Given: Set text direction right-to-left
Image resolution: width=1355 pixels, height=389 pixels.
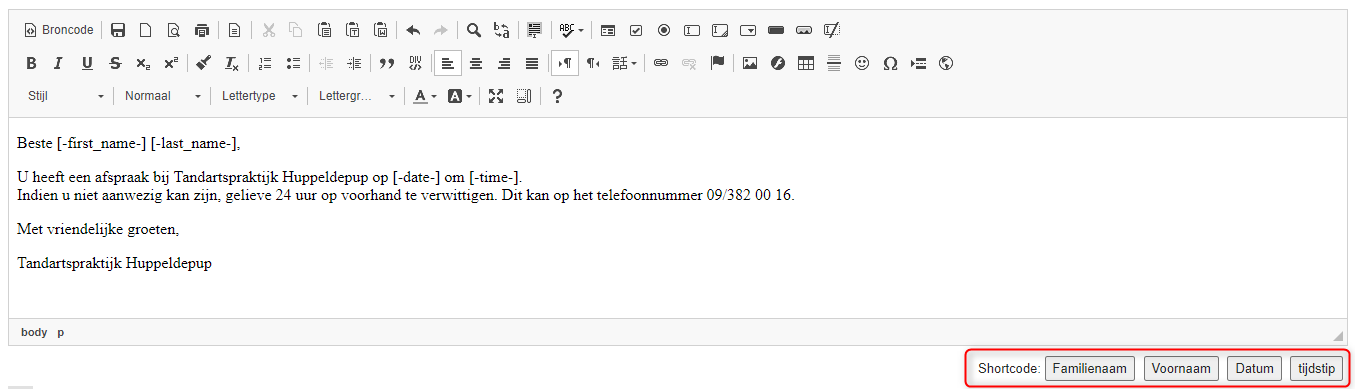Looking at the screenshot, I should [593, 63].
